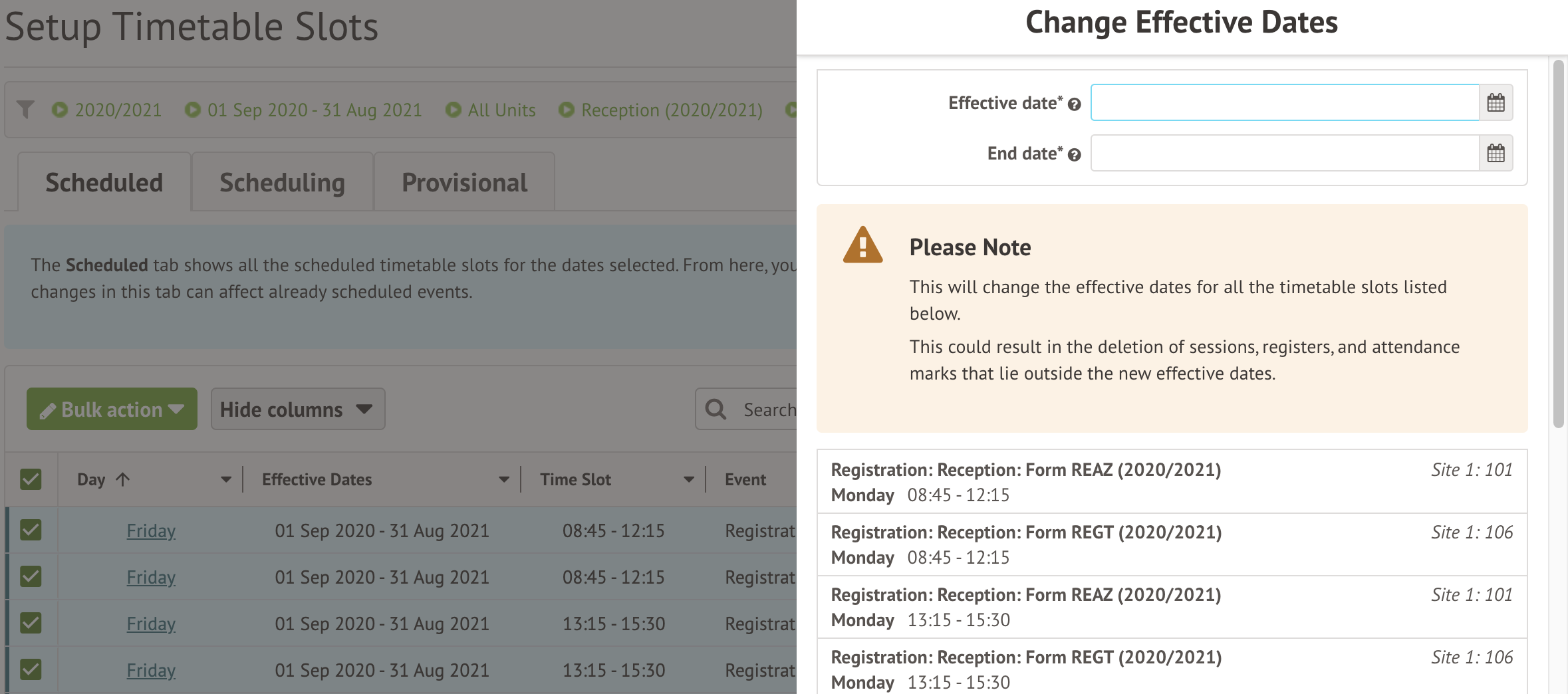The height and width of the screenshot is (694, 1568).
Task: Click the Effective date help icon
Action: pyautogui.click(x=1074, y=104)
